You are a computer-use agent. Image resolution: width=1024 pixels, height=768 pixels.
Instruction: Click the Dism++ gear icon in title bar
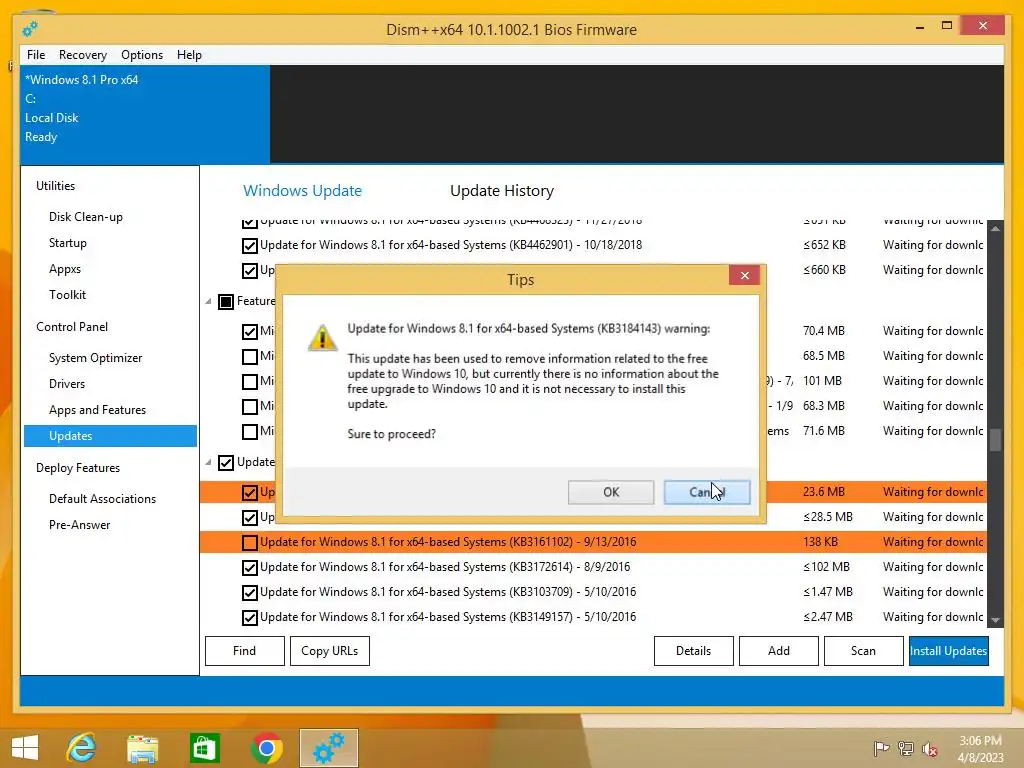tap(30, 29)
